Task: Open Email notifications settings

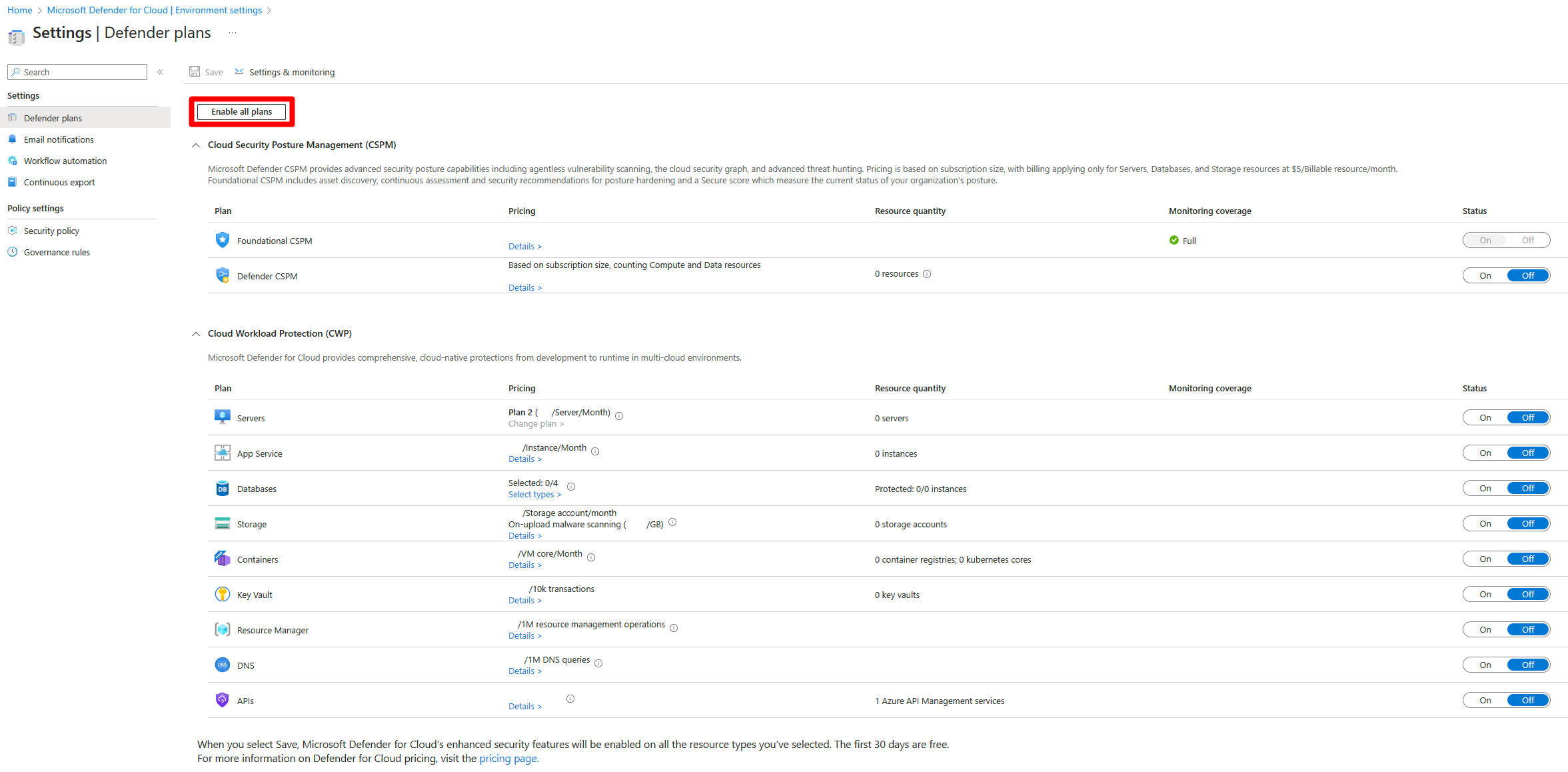Action: pos(59,139)
